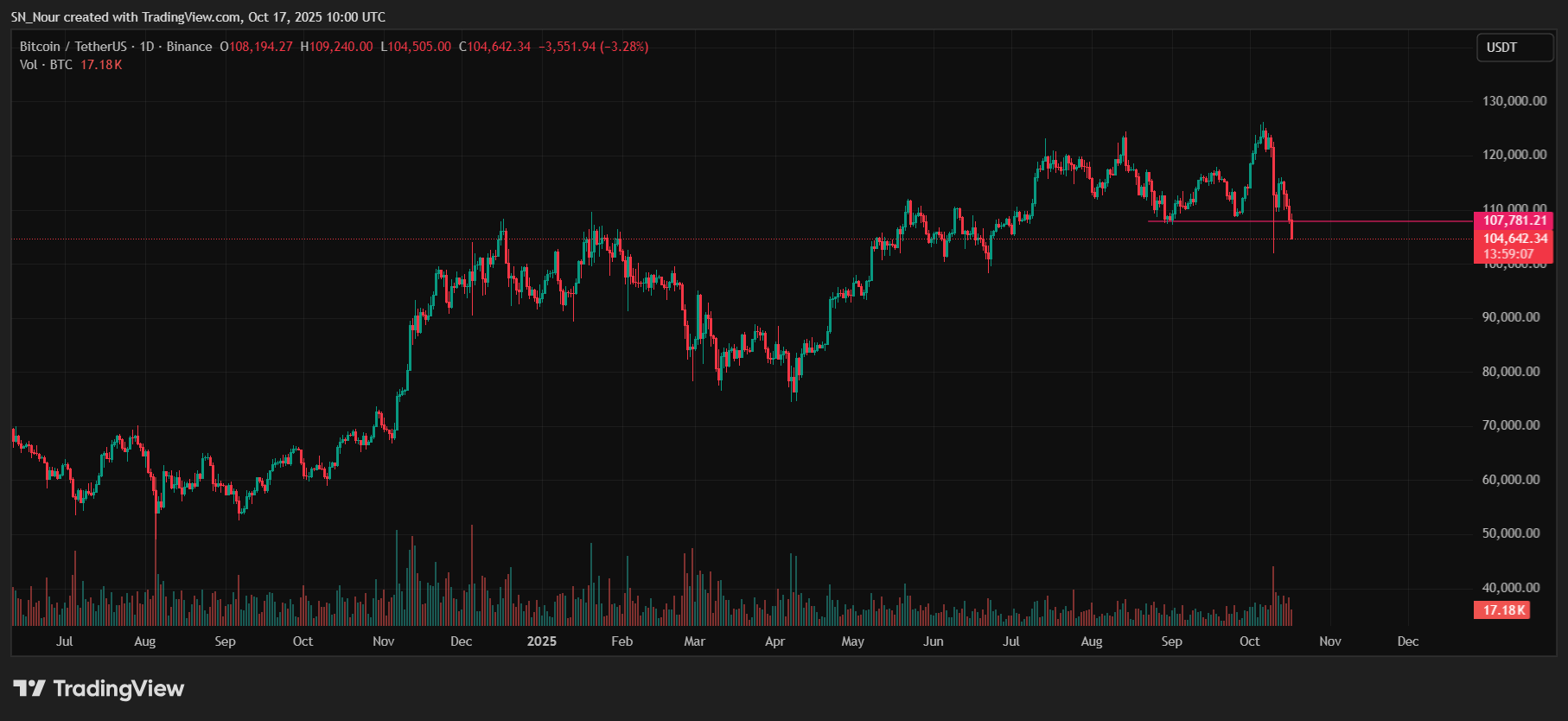
Task: Click the TradingView logo icon
Action: click(29, 688)
